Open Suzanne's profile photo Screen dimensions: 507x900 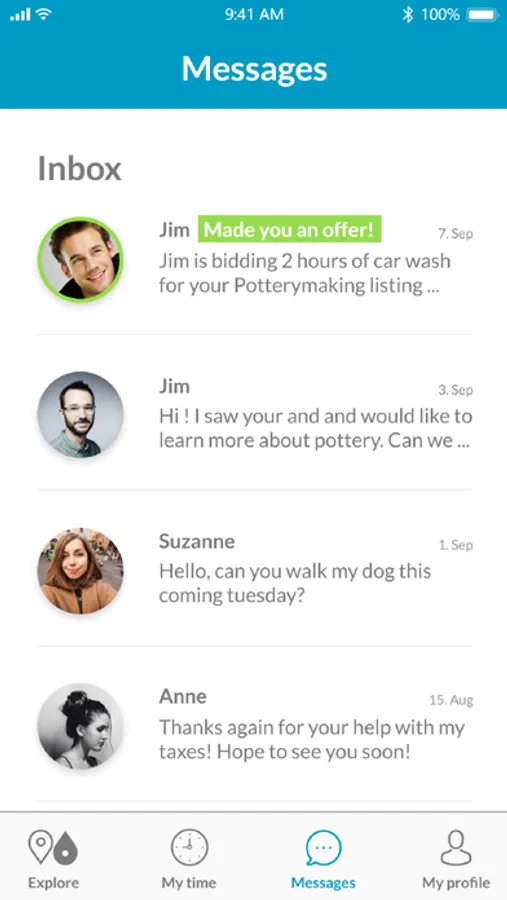point(80,571)
